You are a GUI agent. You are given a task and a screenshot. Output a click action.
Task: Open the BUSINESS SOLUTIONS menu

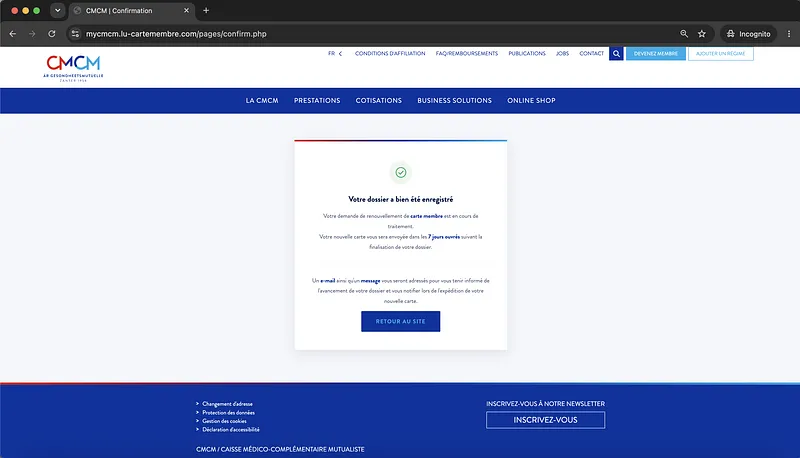click(455, 100)
